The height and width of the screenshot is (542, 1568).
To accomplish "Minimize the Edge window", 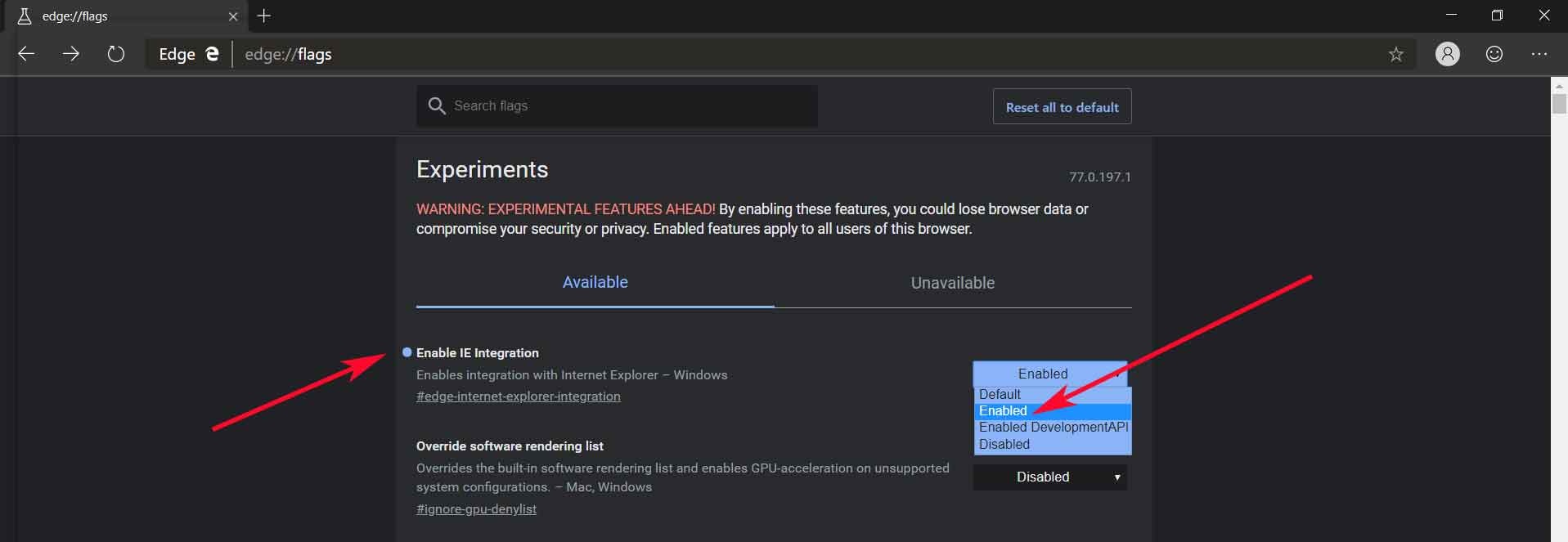I will (1452, 15).
